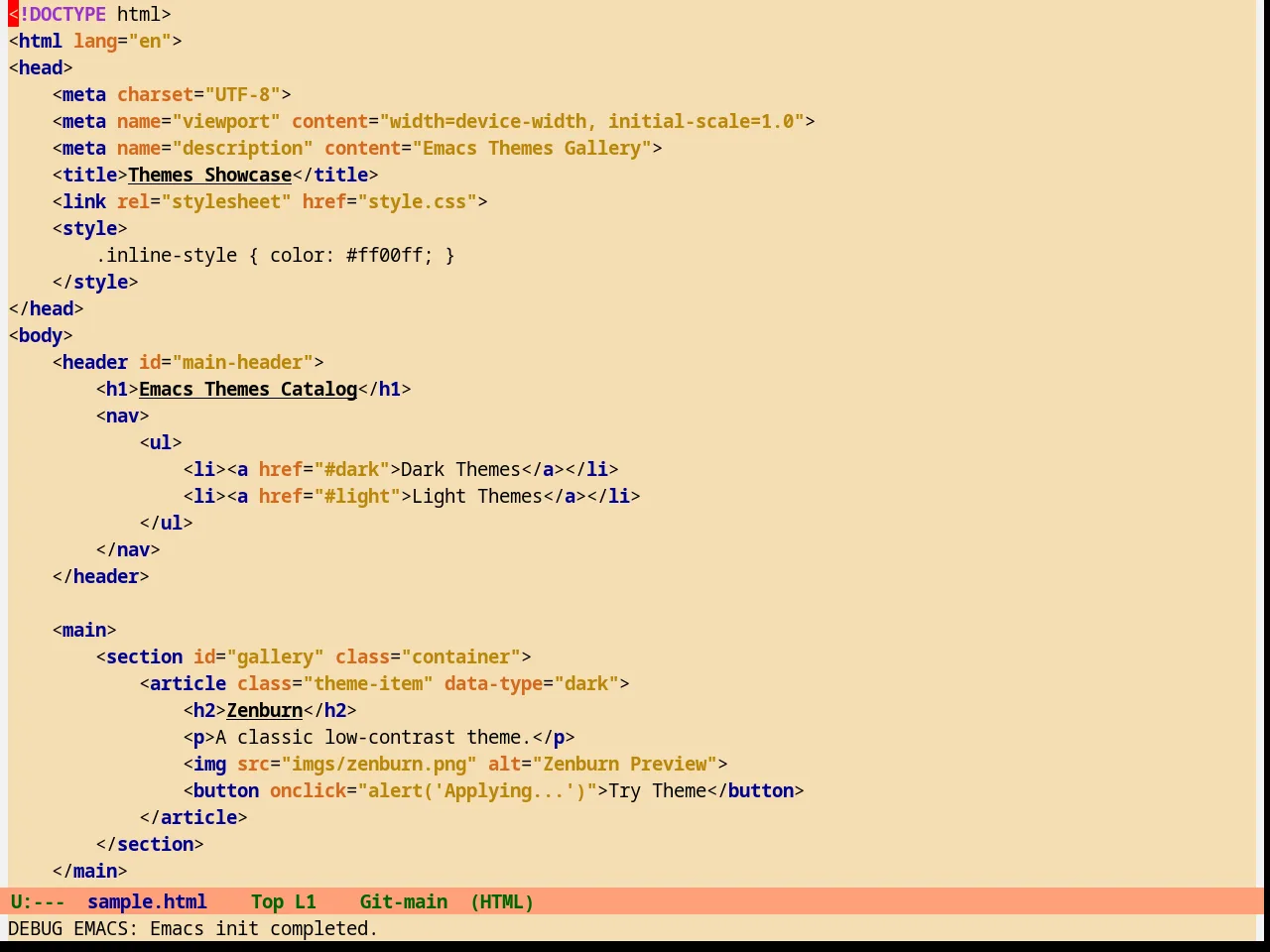Viewport: 1270px width, 952px height.
Task: Click the (HTML) major mode indicator
Action: point(502,901)
